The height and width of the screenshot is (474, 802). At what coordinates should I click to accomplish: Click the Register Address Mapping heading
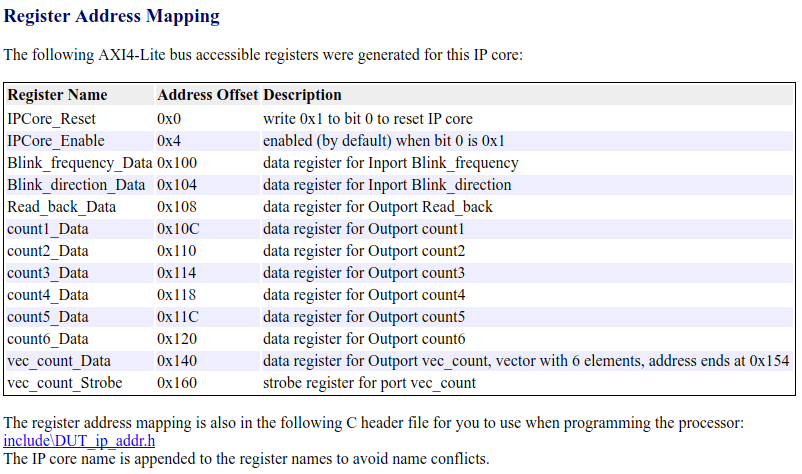pos(112,17)
